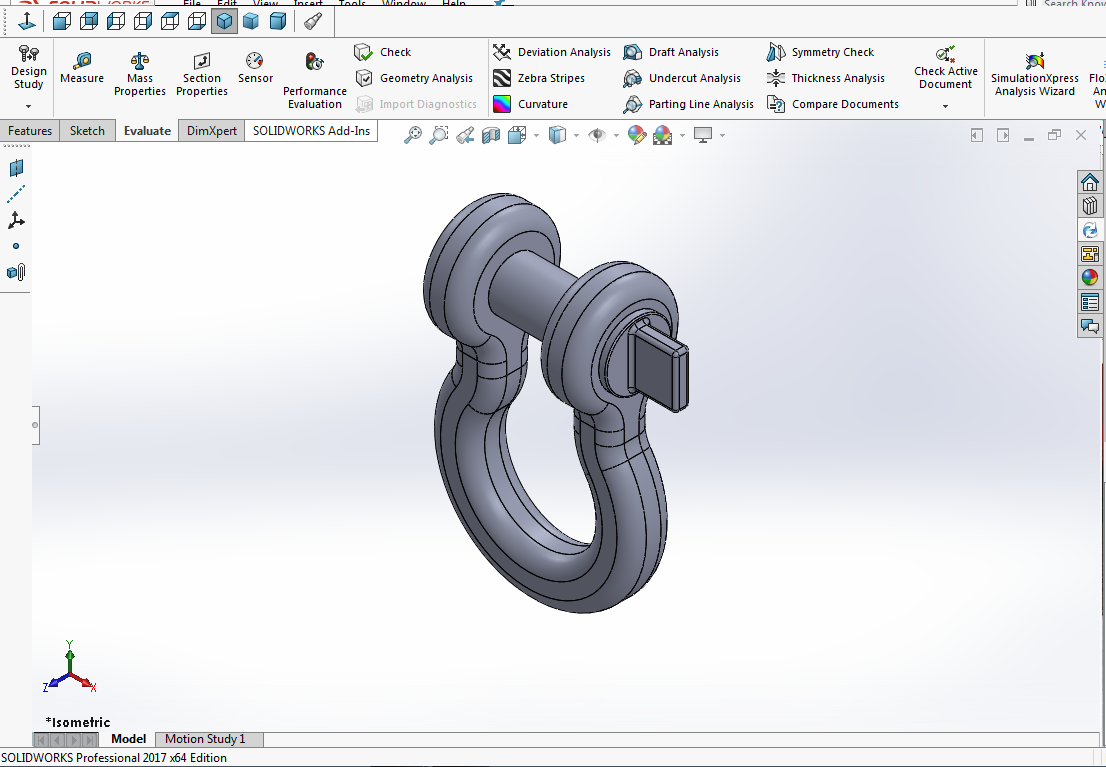Toggle the Section View display
This screenshot has width=1106, height=767.
491,135
